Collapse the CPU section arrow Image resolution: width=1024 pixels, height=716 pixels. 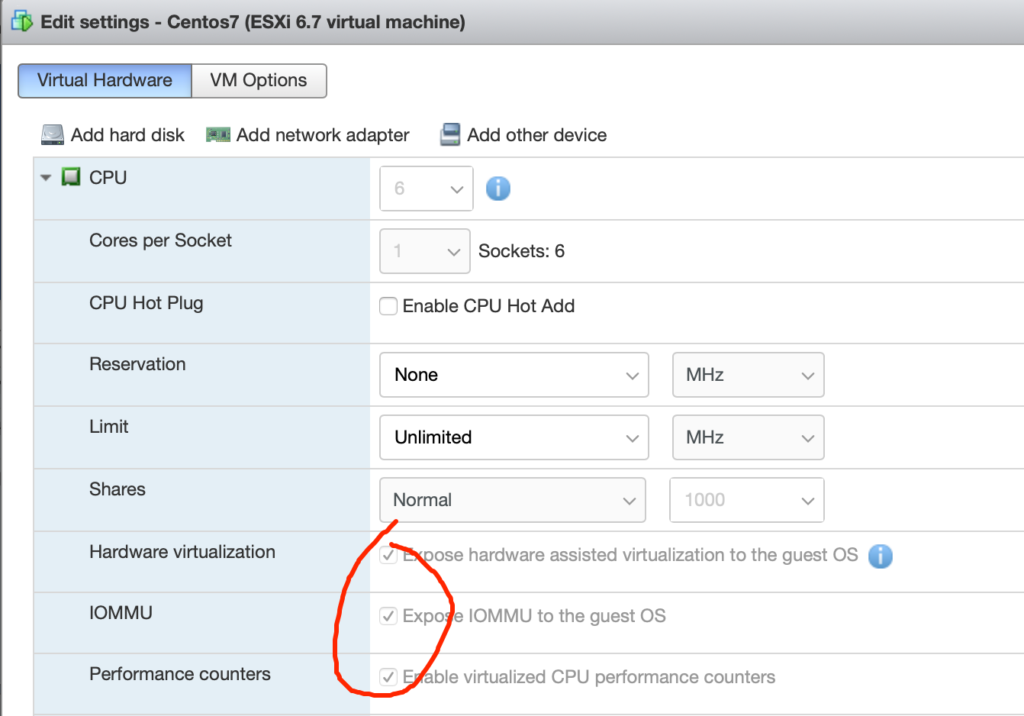[46, 178]
